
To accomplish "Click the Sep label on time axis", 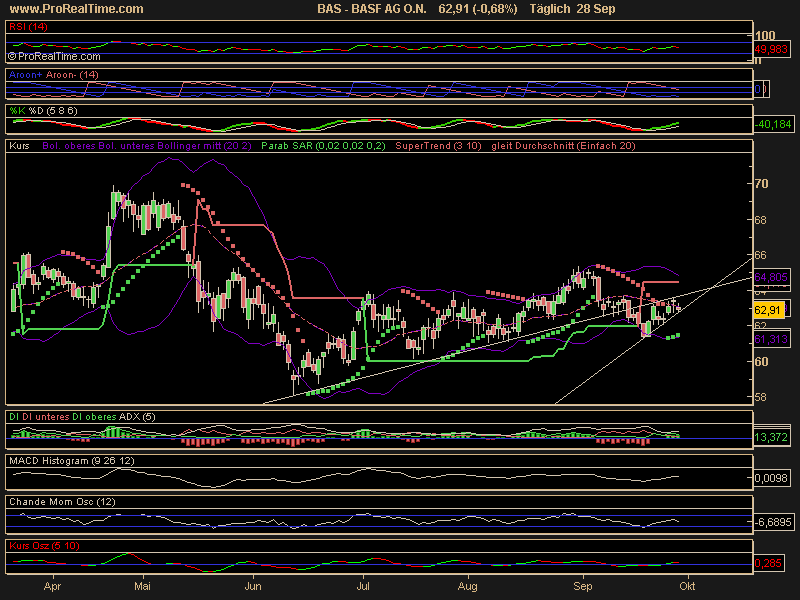I will [x=583, y=586].
